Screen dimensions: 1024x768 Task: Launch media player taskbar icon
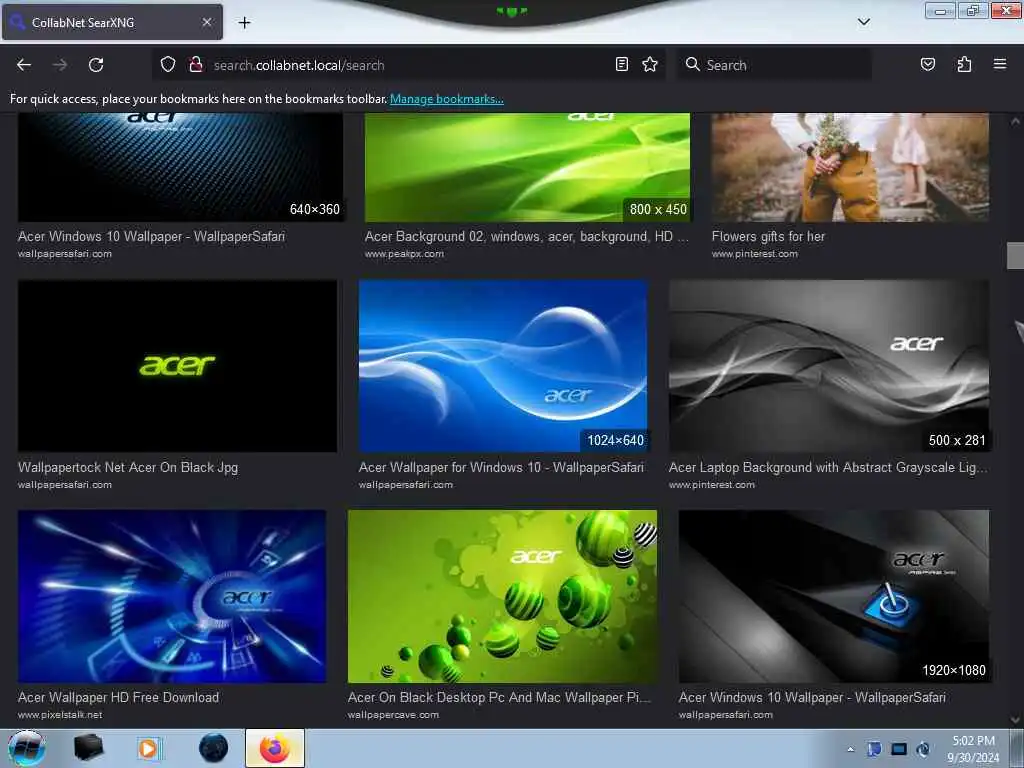coord(148,748)
